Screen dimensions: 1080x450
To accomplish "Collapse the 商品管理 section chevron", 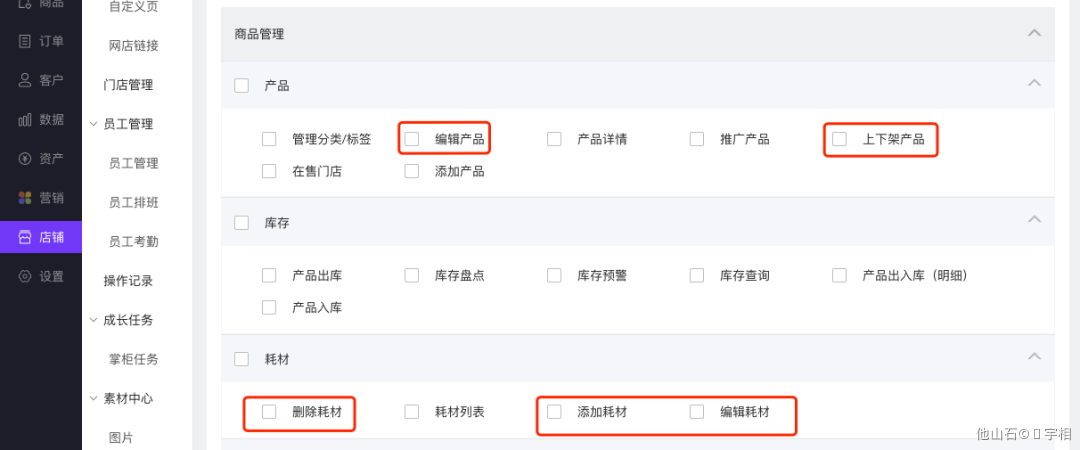I will [x=1034, y=33].
